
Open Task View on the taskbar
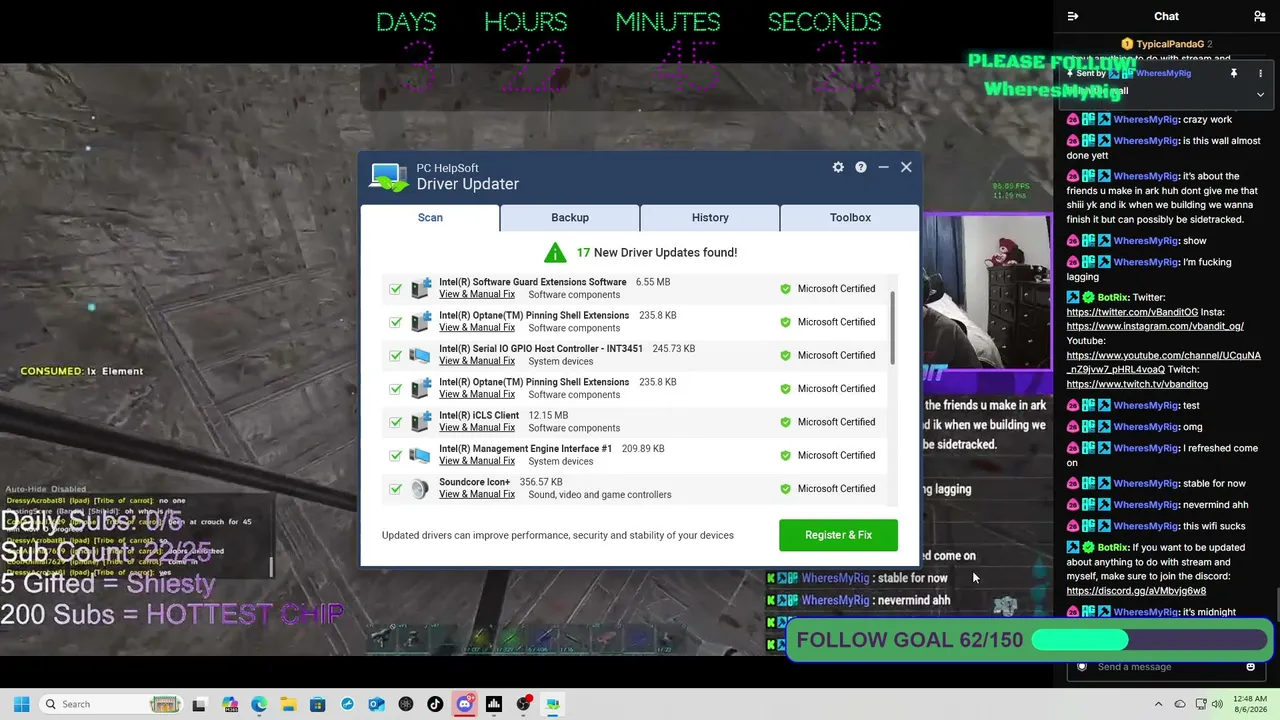199,704
